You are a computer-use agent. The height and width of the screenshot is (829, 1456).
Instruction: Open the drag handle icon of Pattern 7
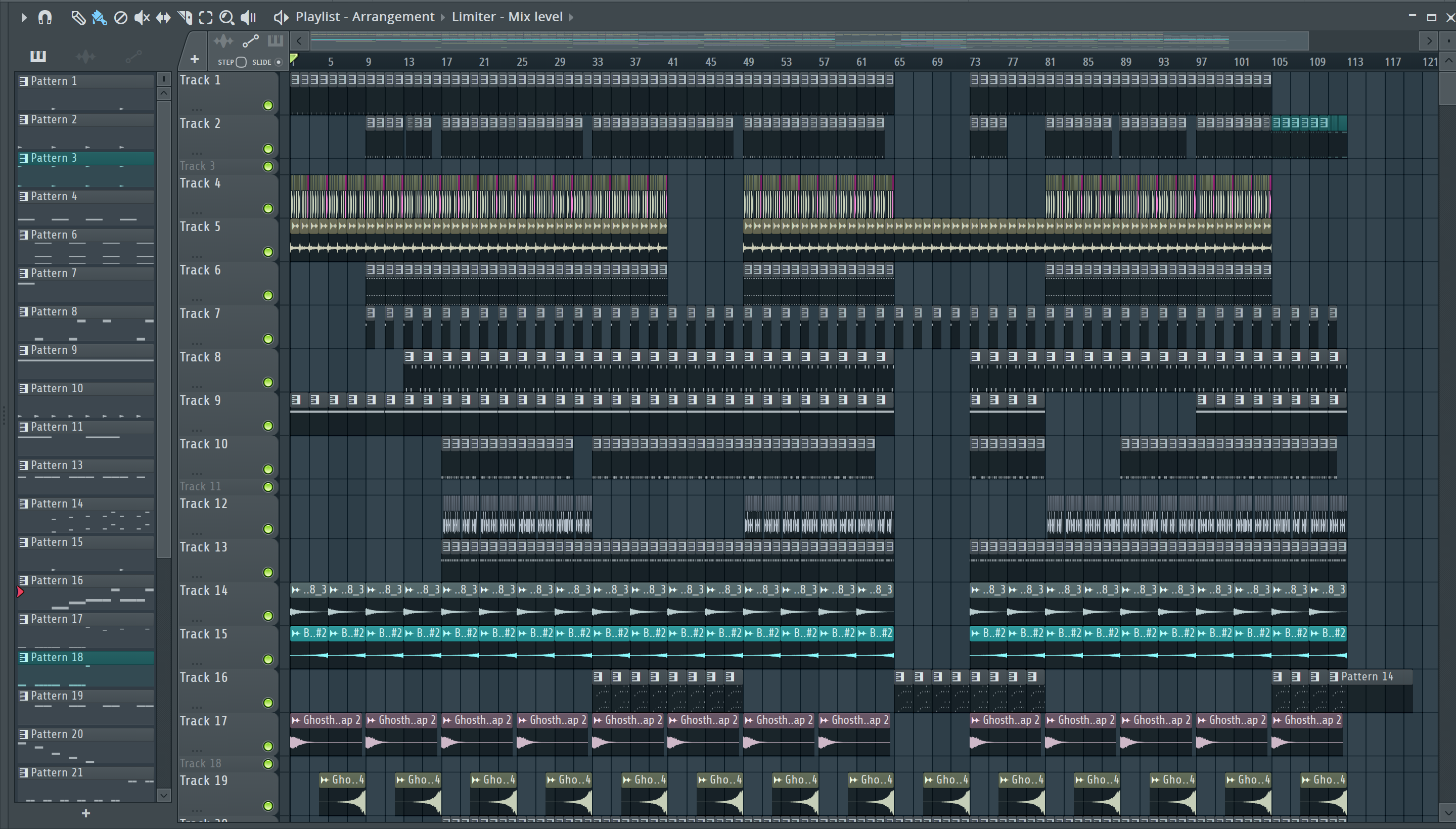click(23, 274)
